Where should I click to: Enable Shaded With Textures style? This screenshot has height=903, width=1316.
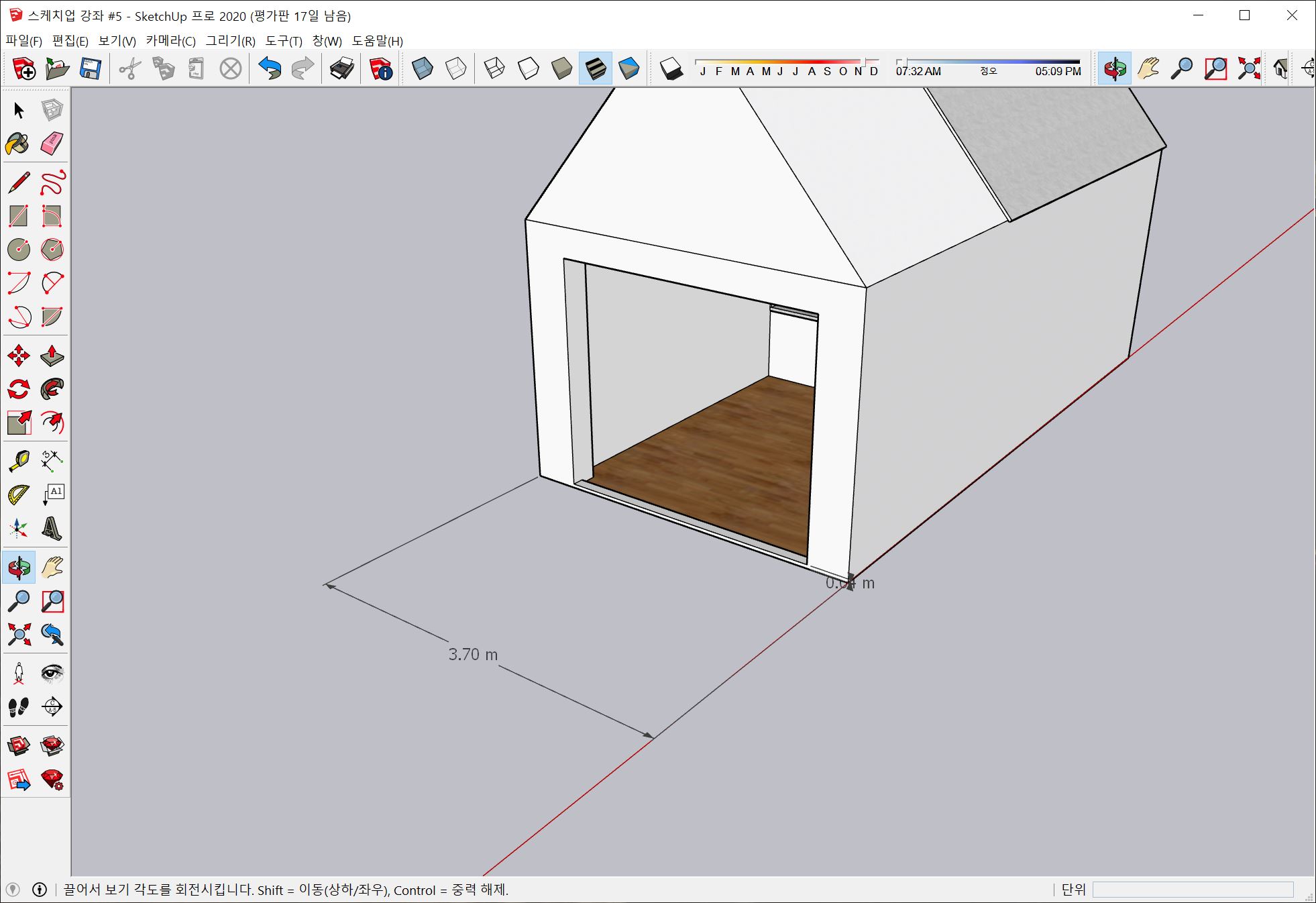(x=595, y=68)
